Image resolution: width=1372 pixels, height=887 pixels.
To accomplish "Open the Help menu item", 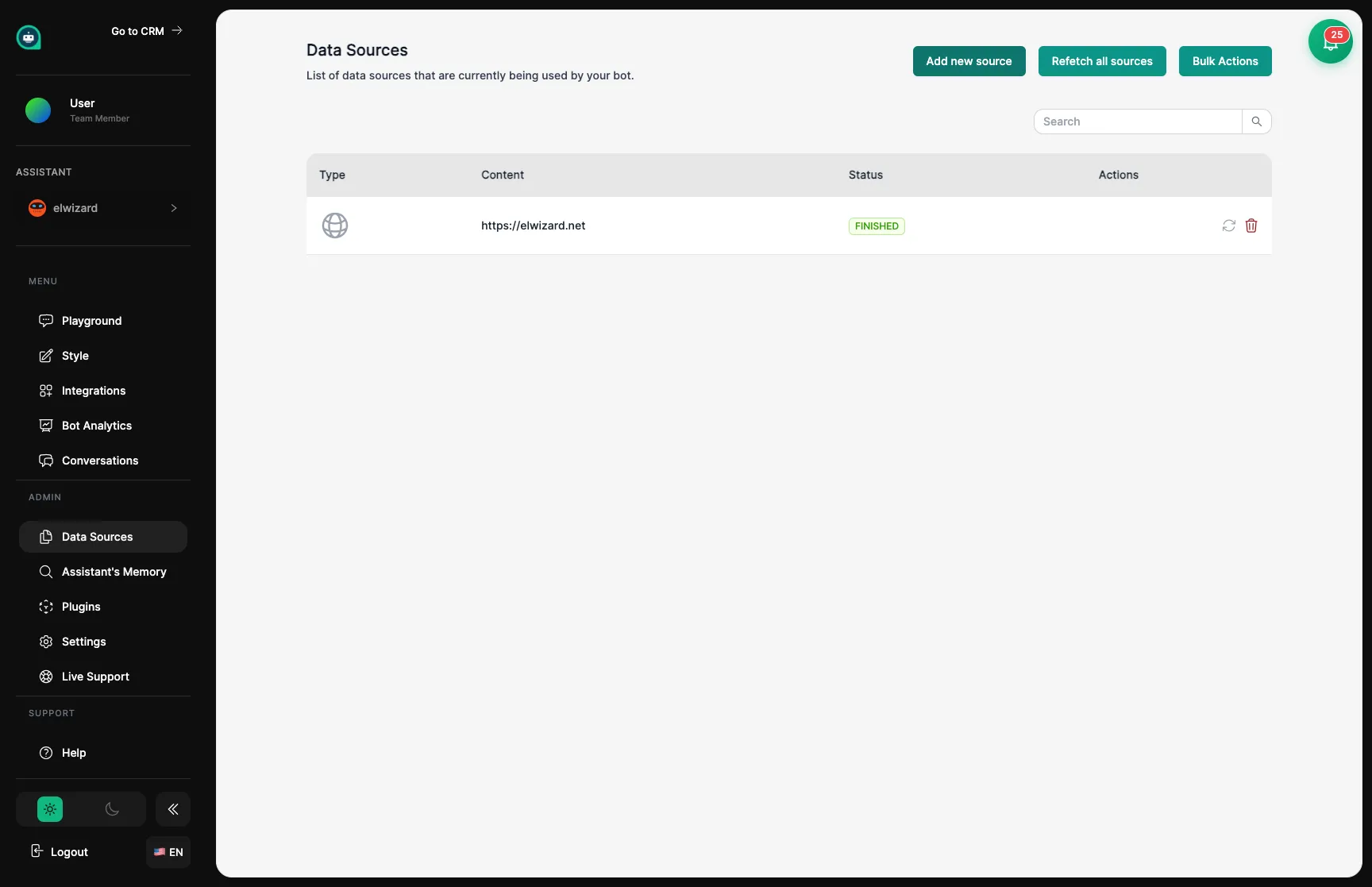I will 103,753.
